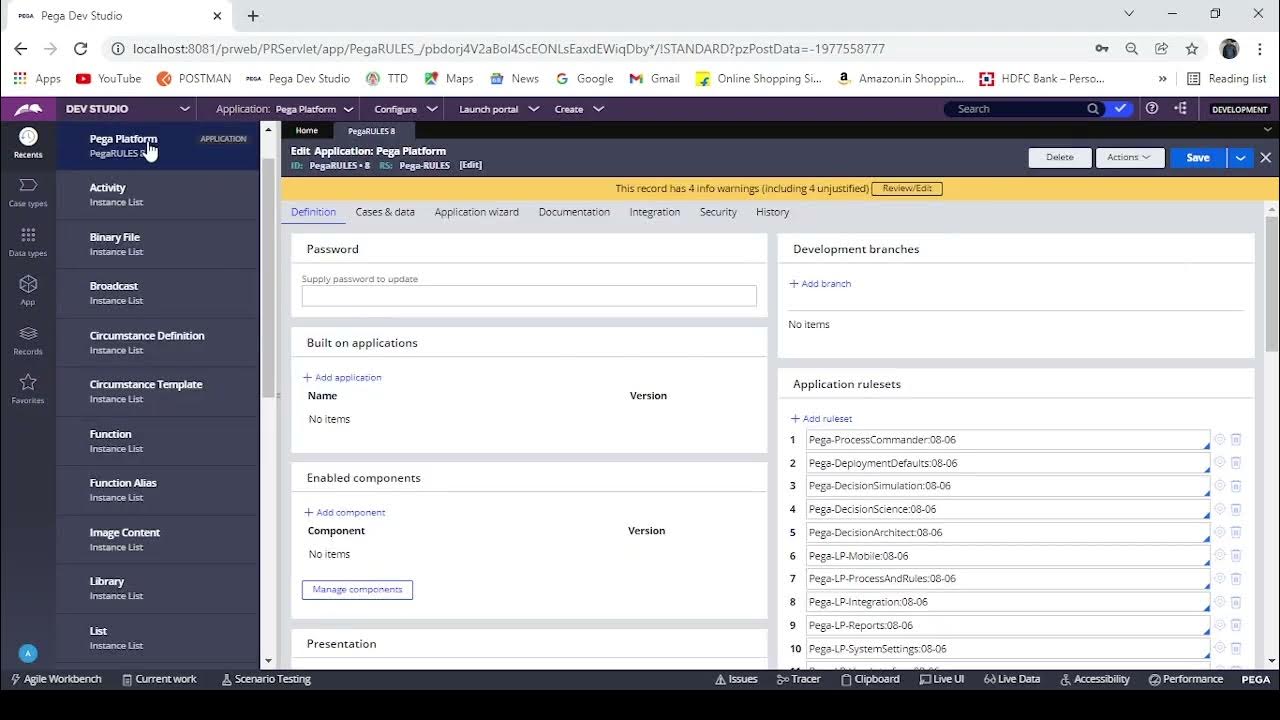Open the App explorer icon

[x=28, y=291]
